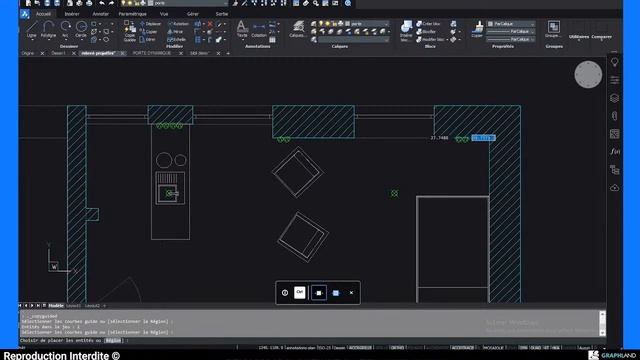Image resolution: width=640 pixels, height=360 pixels.
Task: Close the floating copy-guided widget
Action: pos(351,293)
